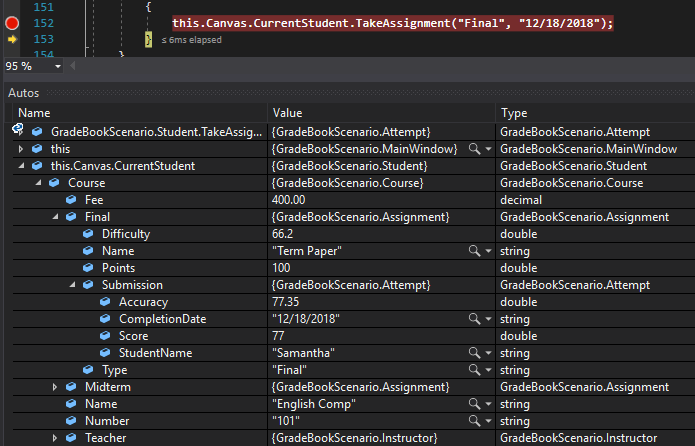Open visualizer dropdown arrow in 'this' row
The width and height of the screenshot is (695, 446).
point(488,149)
